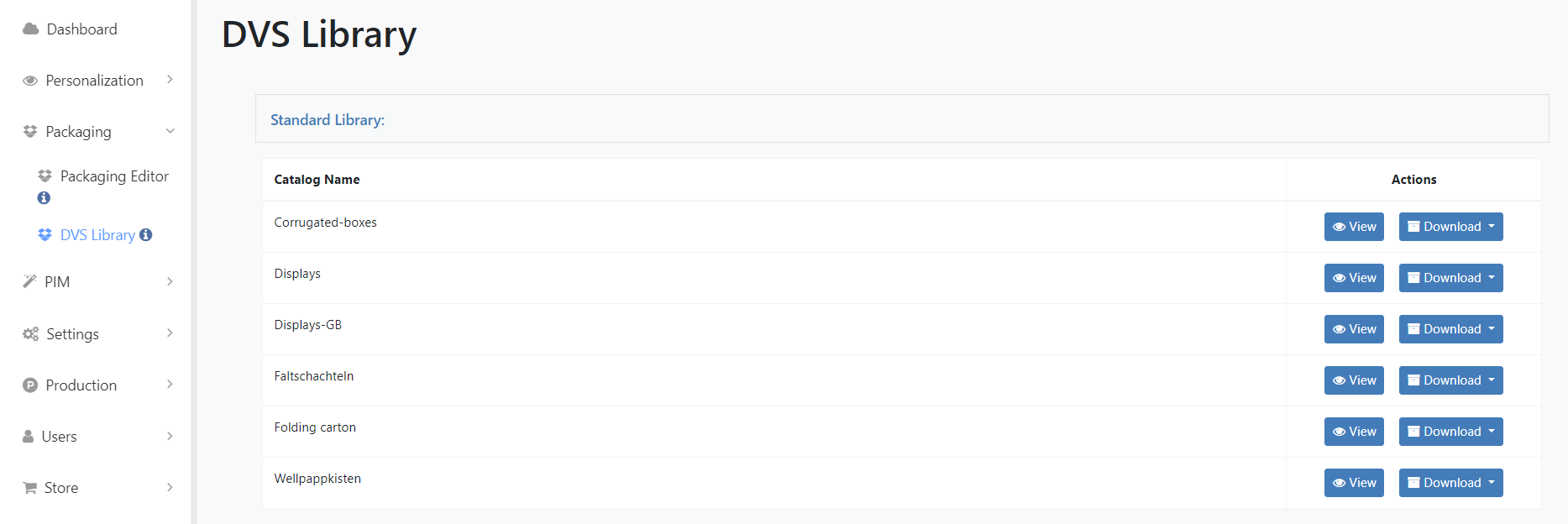Open Download dropdown for Displays-GB
1568x524 pixels.
(1450, 329)
